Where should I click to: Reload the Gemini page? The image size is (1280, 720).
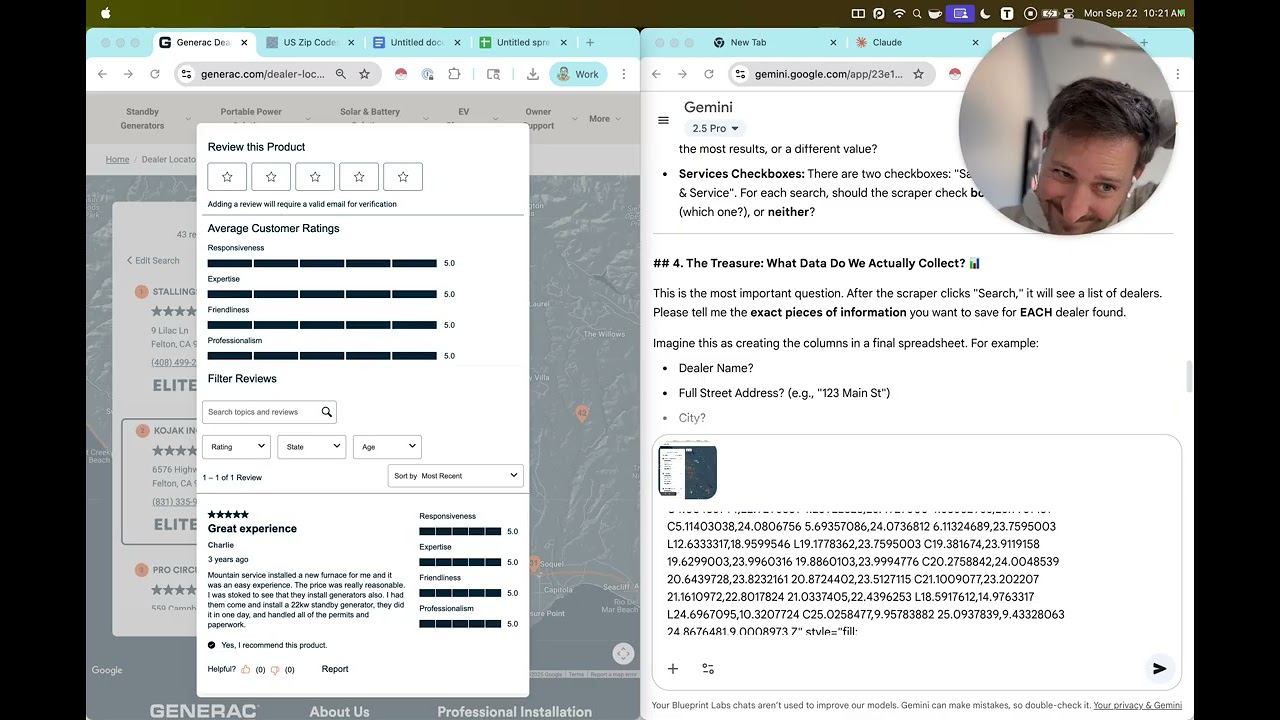click(709, 74)
